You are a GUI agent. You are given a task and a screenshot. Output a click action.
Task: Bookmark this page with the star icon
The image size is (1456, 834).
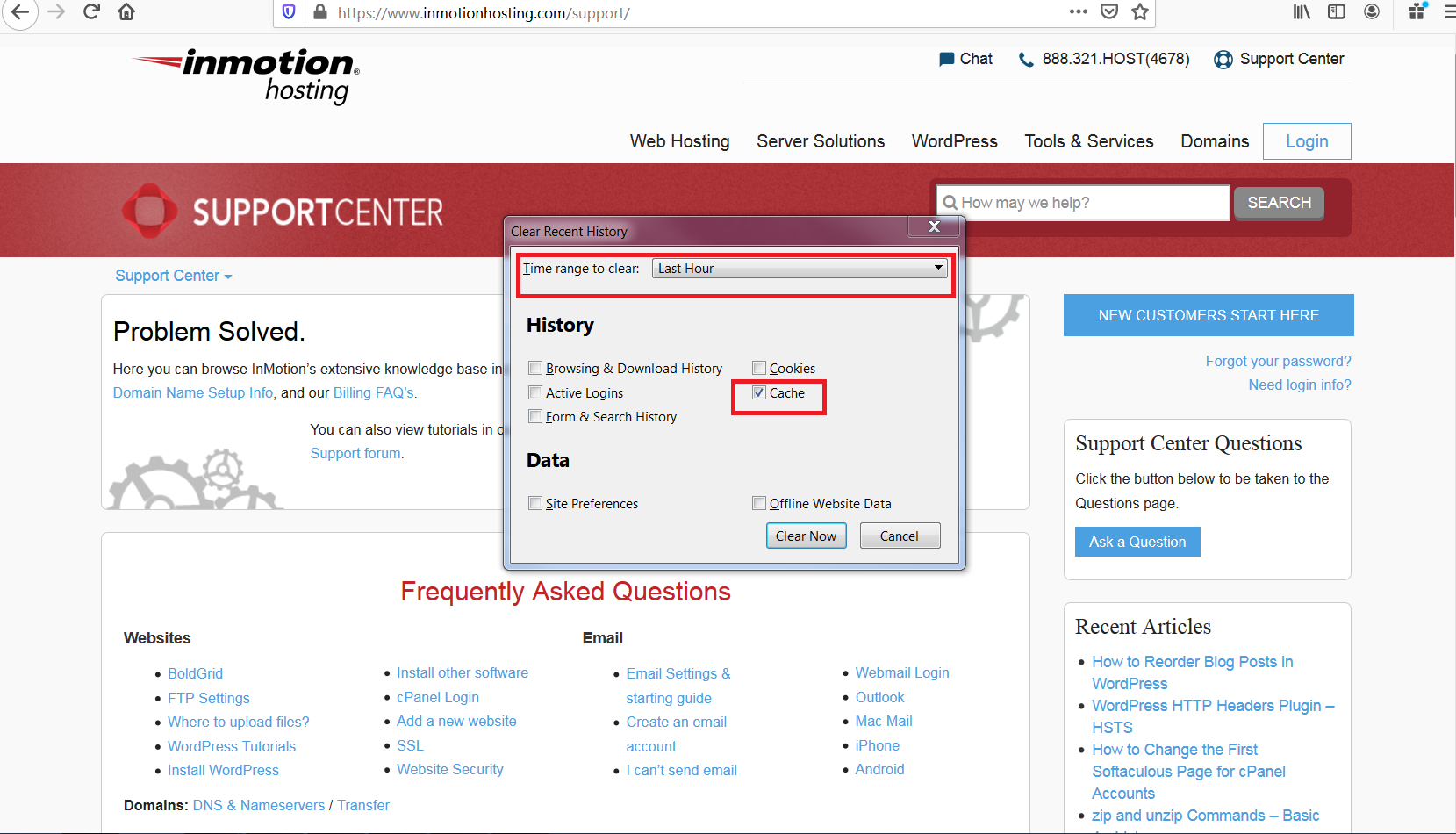[1140, 12]
